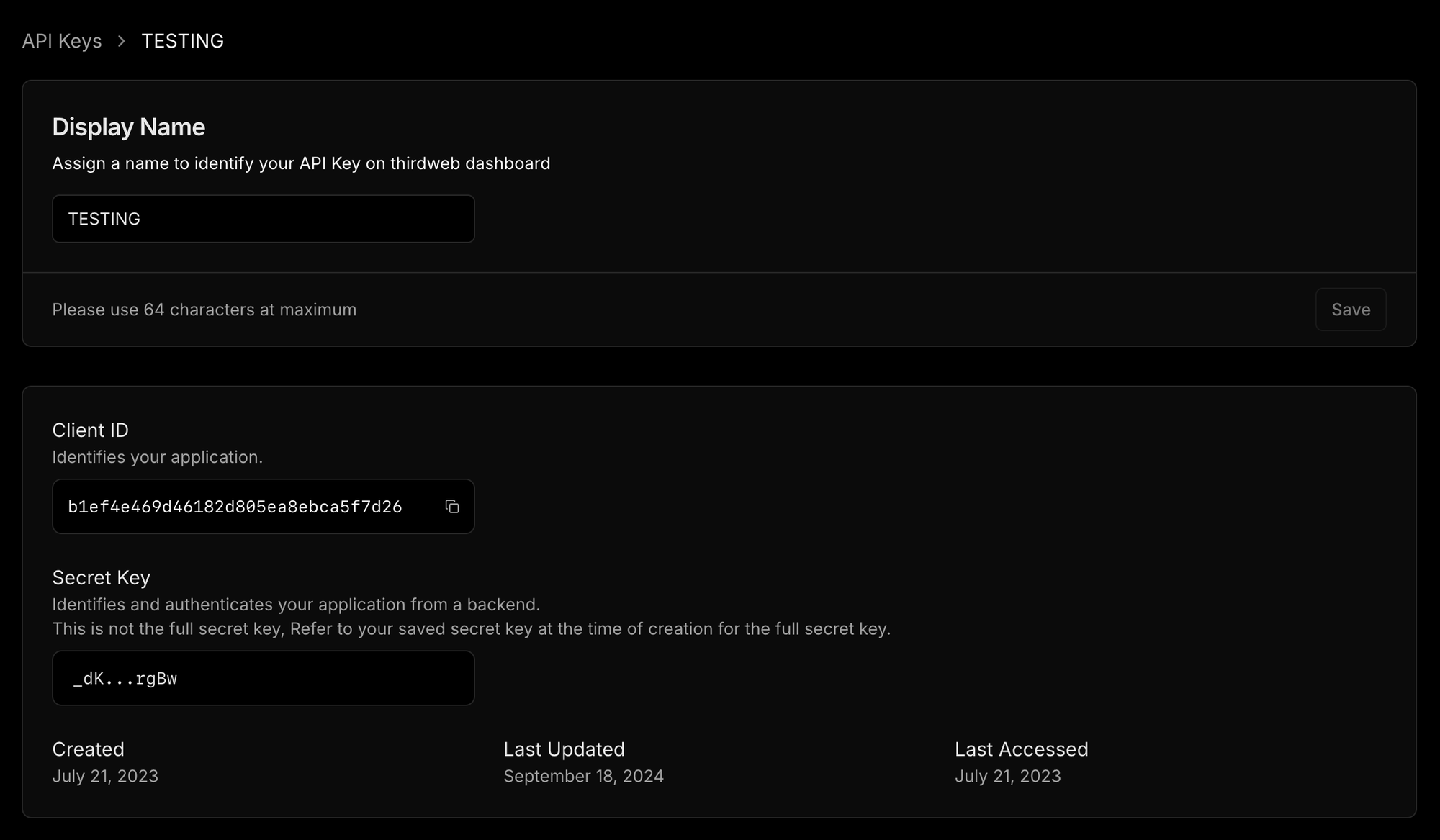Select the TESTING breadcrumb item
This screenshot has height=840, width=1440.
182,41
